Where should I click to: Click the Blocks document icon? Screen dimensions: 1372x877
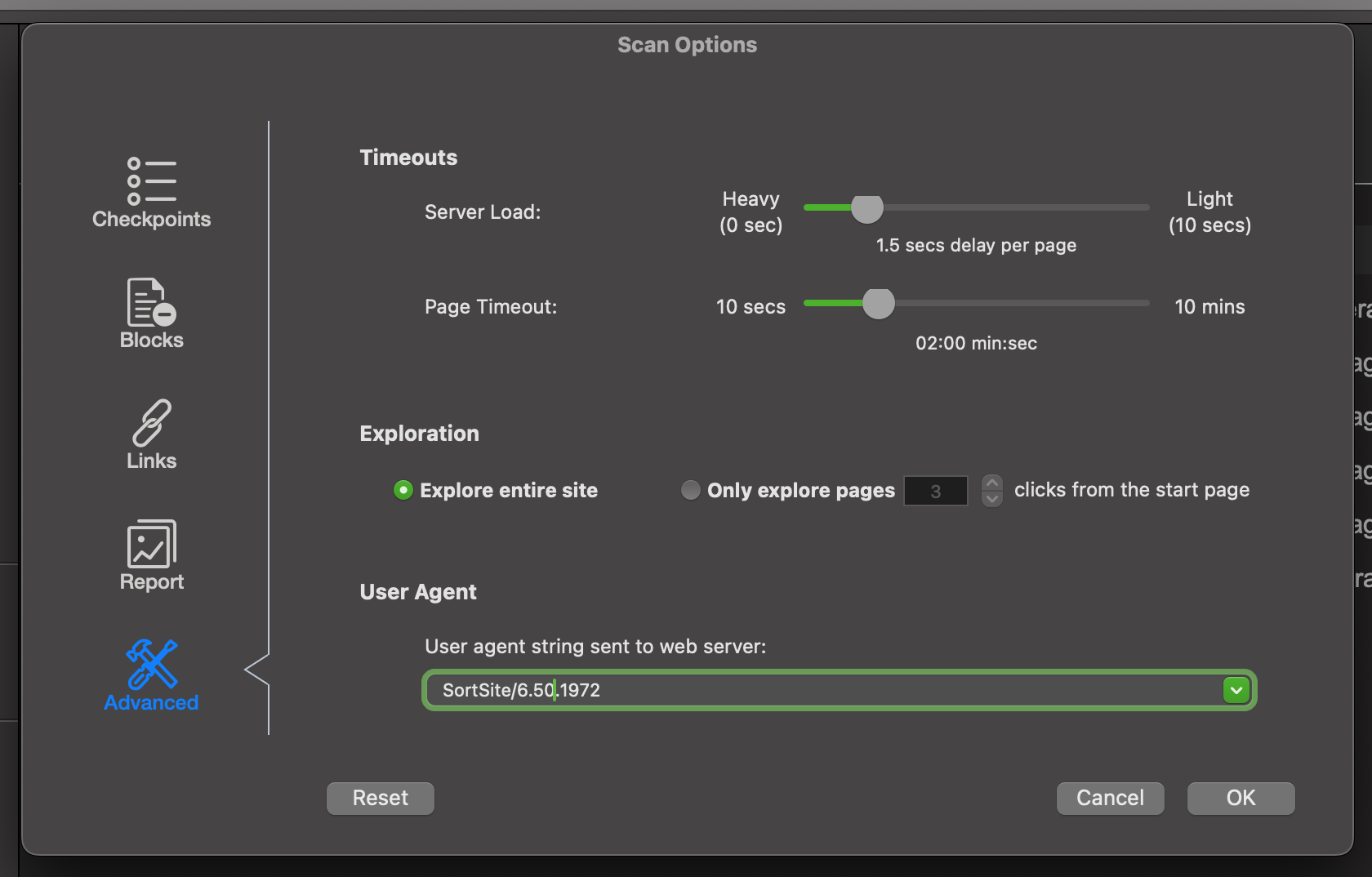[x=151, y=301]
